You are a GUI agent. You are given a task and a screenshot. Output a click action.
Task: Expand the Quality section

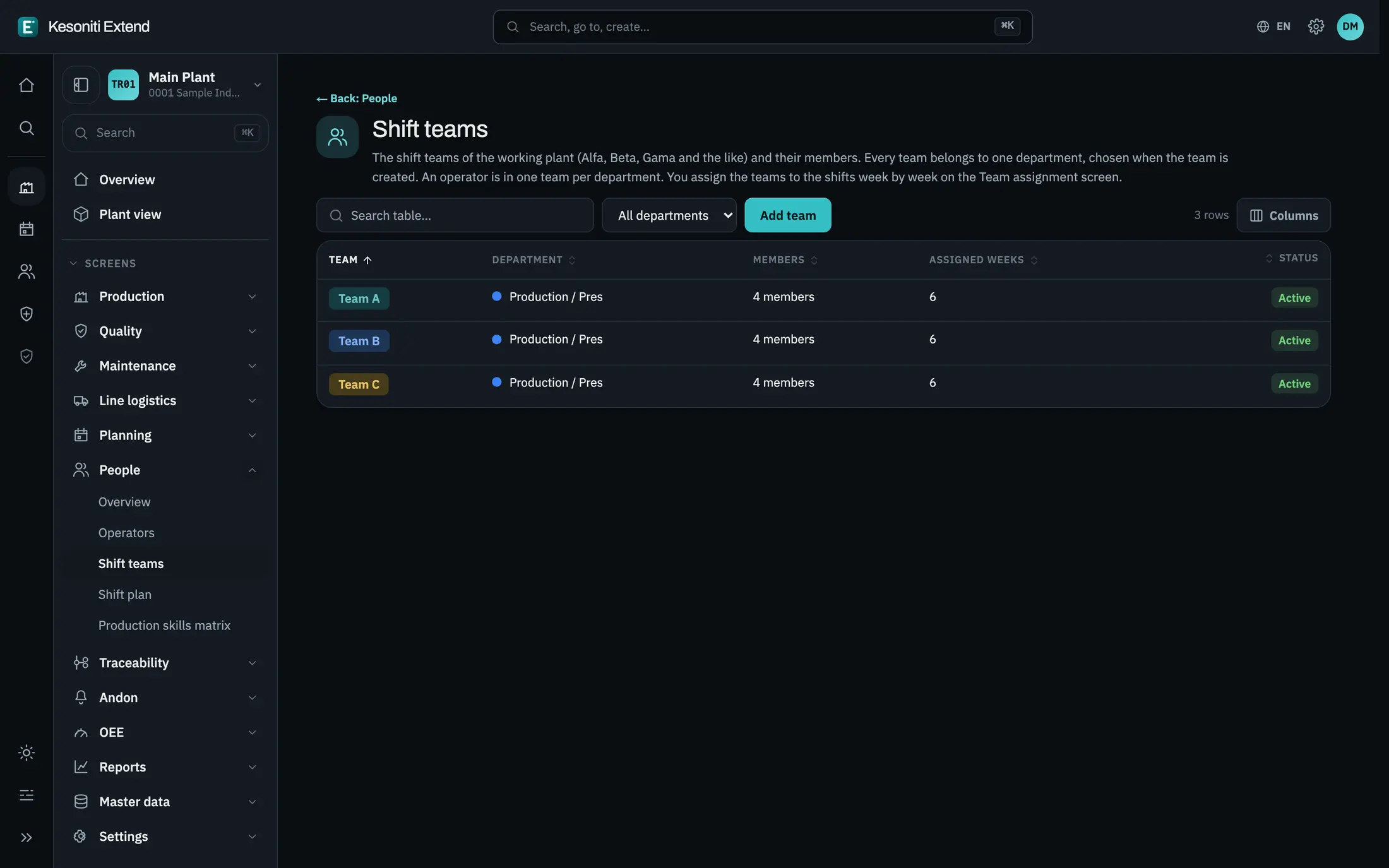tap(165, 331)
